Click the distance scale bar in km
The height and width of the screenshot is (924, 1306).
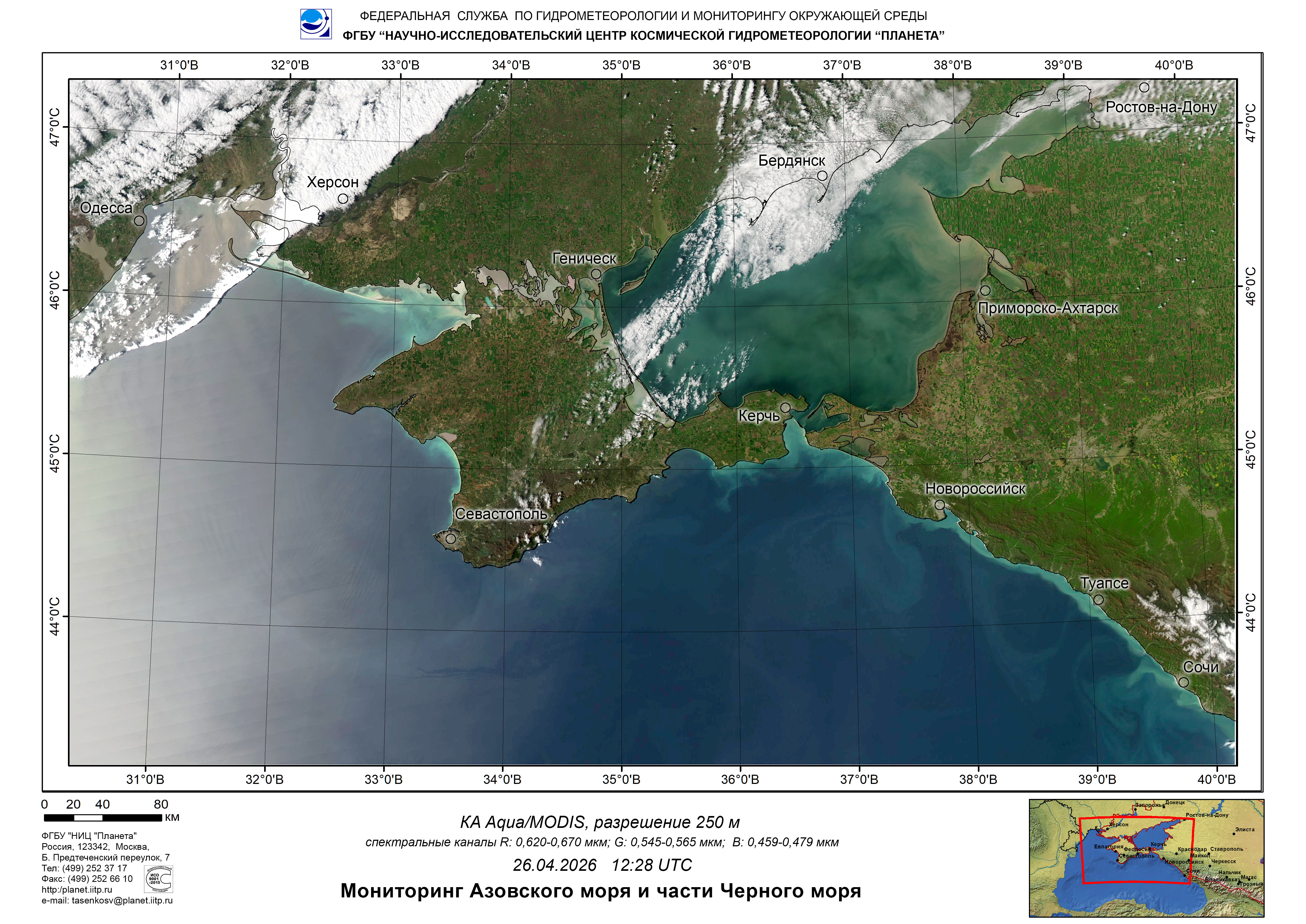[x=102, y=818]
